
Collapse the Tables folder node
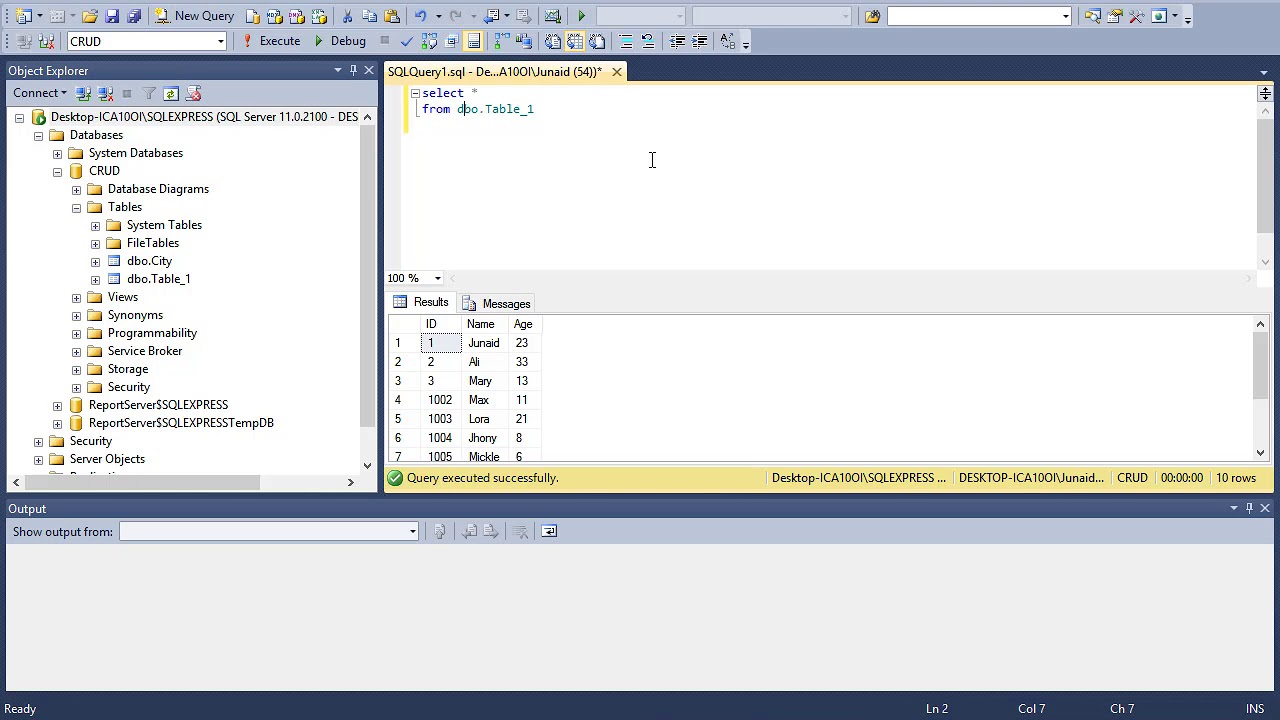coord(76,207)
